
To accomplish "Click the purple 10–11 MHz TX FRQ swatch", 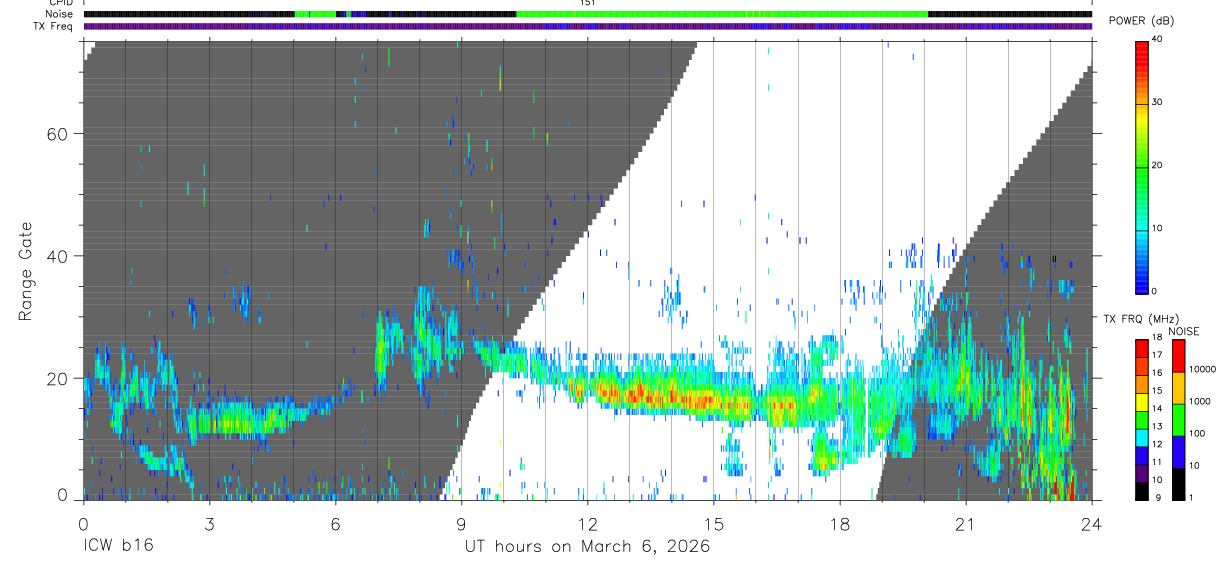I will pyautogui.click(x=1142, y=472).
